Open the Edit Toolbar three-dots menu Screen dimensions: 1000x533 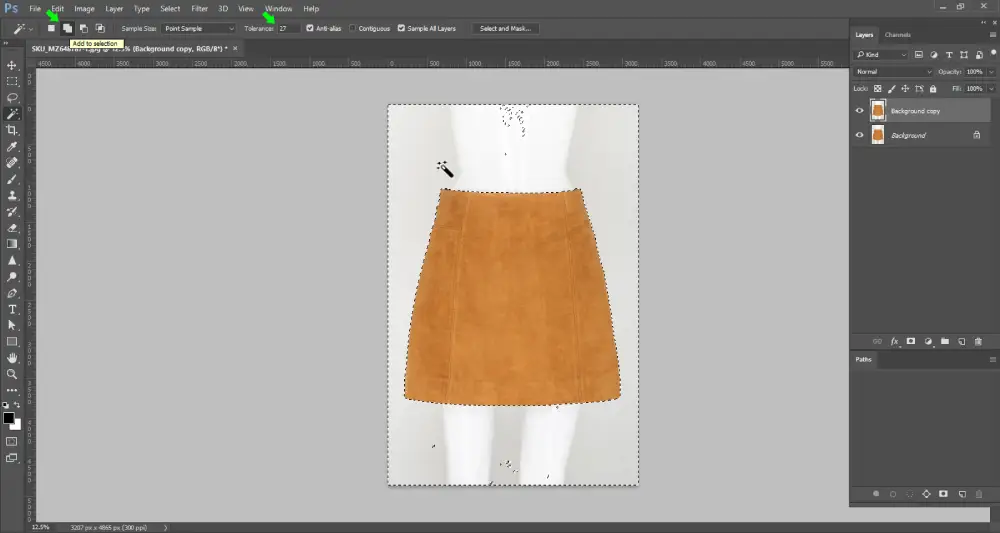coord(11,390)
